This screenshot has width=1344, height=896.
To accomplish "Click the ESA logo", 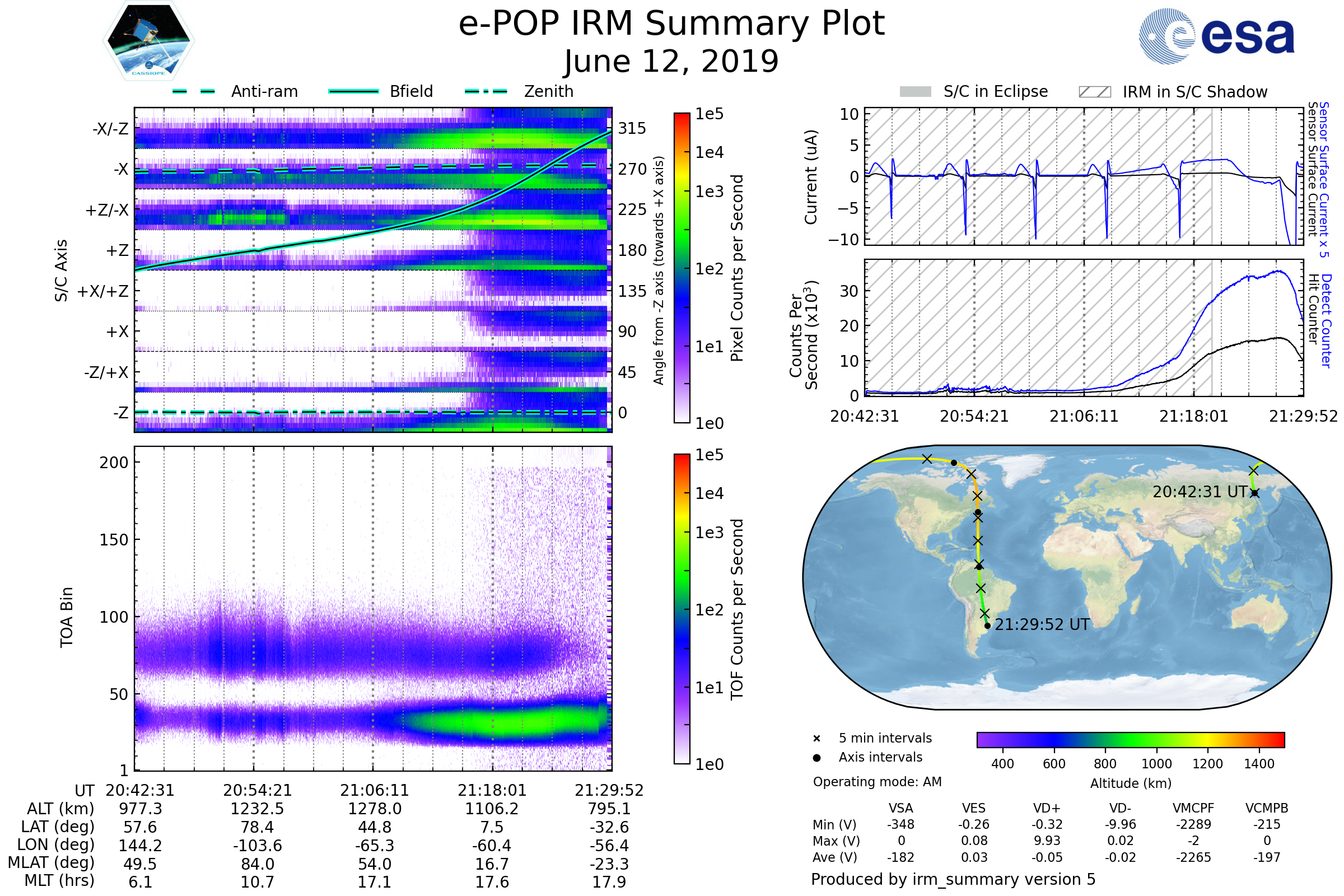I will tap(1217, 36).
